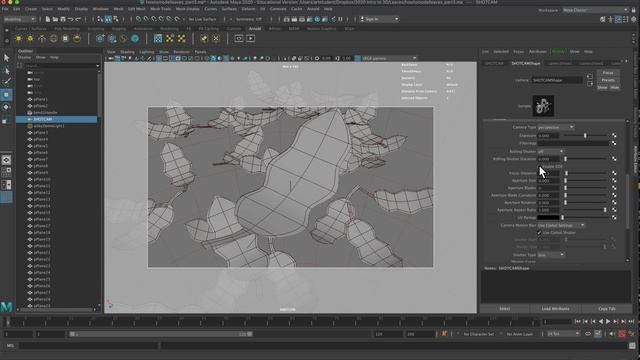Viewport: 640px width, 360px height.
Task: Click the New Scene icon in status line
Action: pos(48,19)
